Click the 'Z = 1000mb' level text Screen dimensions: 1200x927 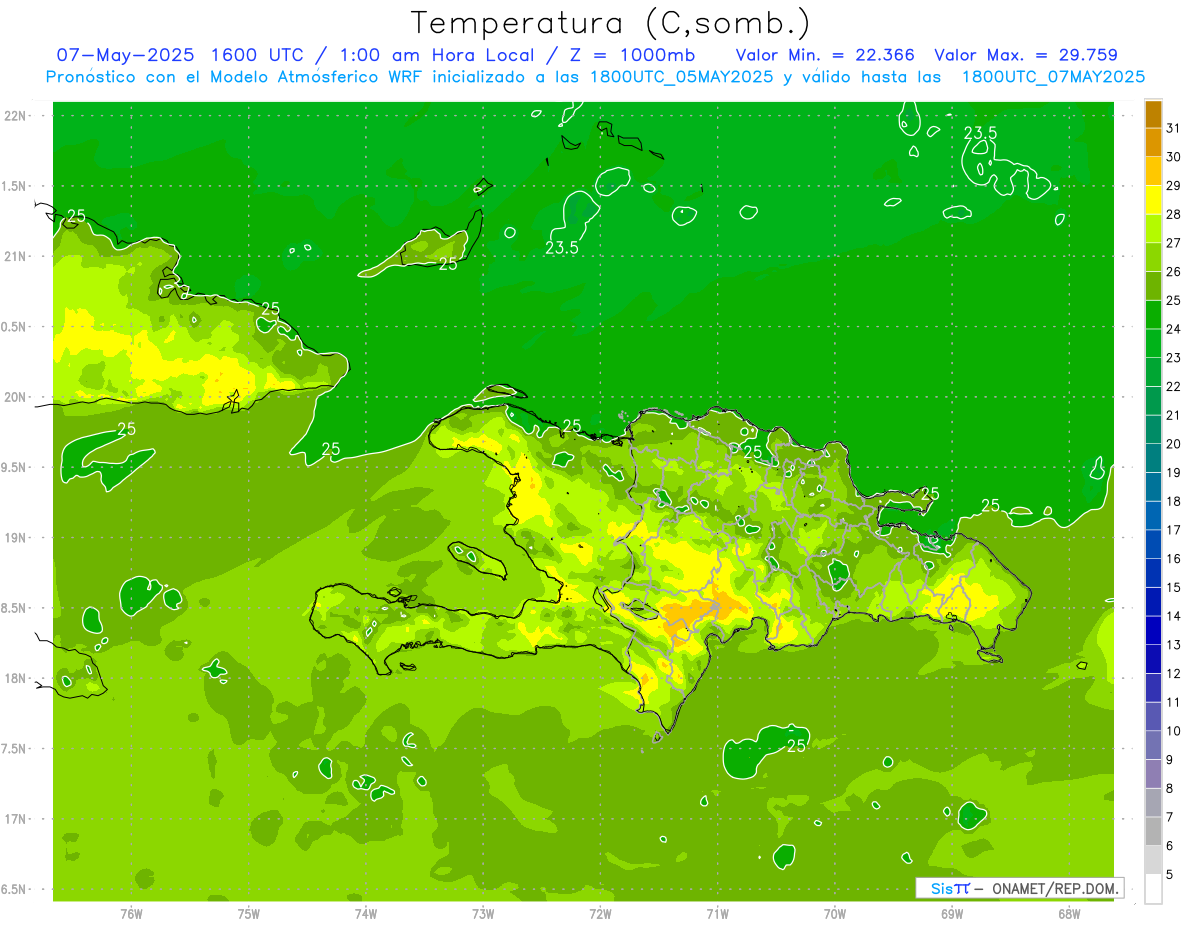(634, 55)
